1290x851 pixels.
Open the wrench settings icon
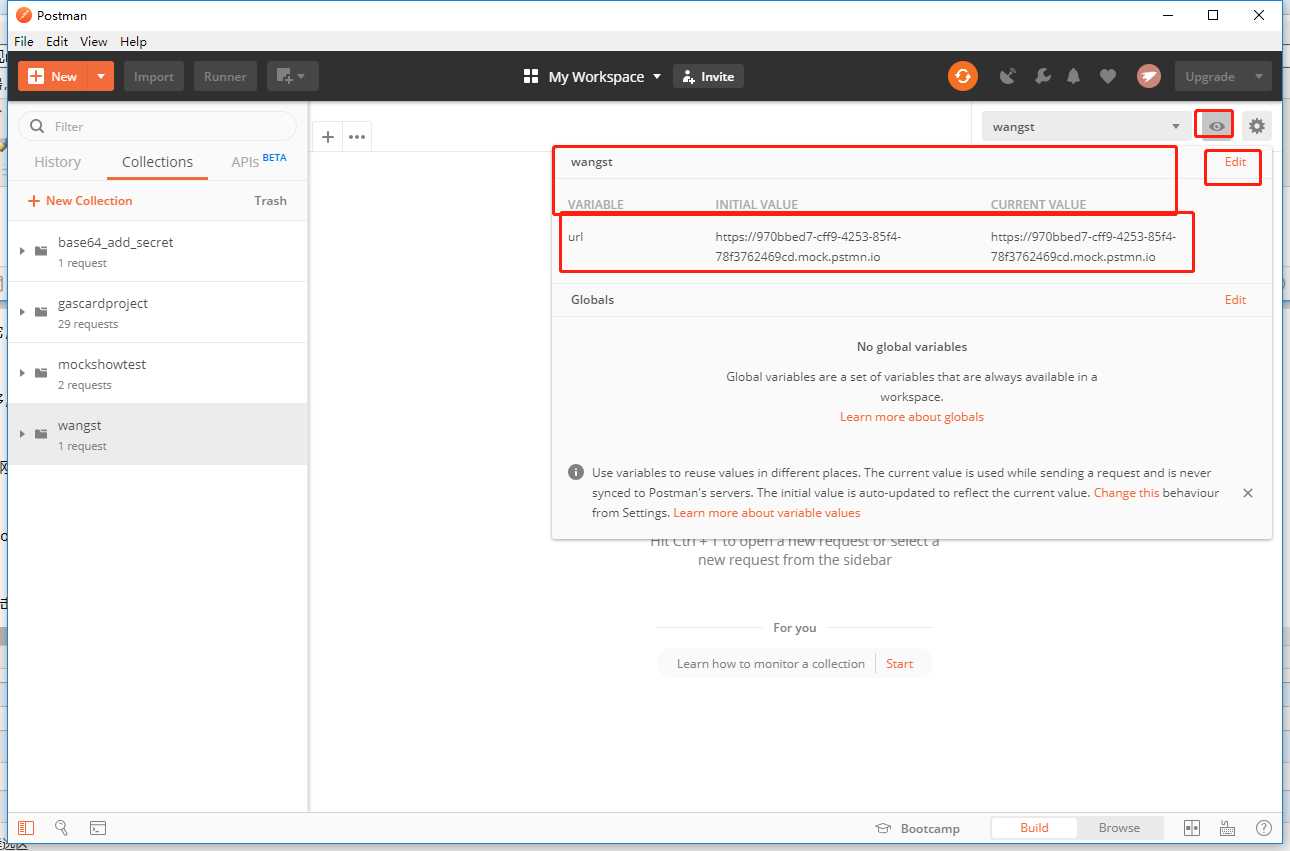tap(1041, 76)
